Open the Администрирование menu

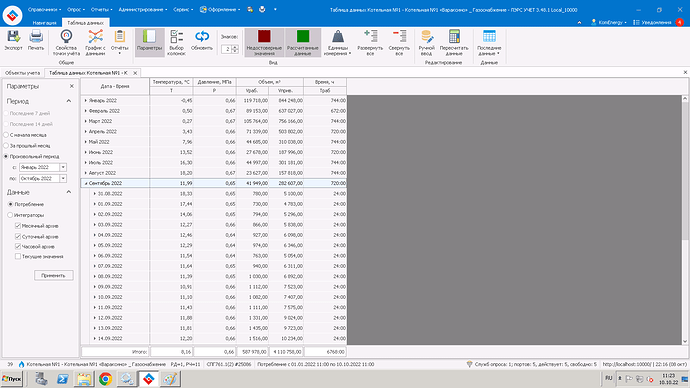143,9
